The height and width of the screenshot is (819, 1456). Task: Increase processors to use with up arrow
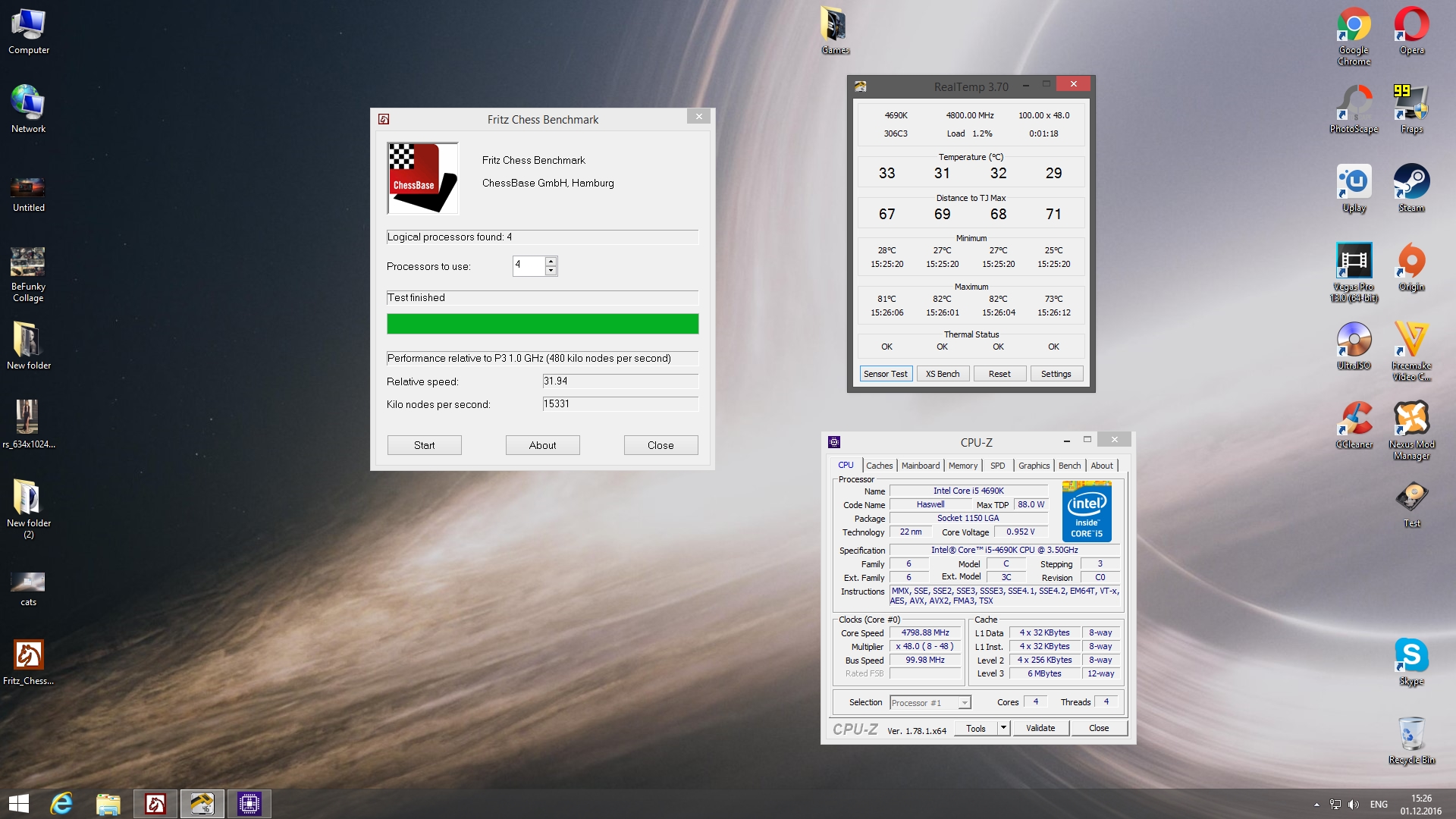coord(551,262)
